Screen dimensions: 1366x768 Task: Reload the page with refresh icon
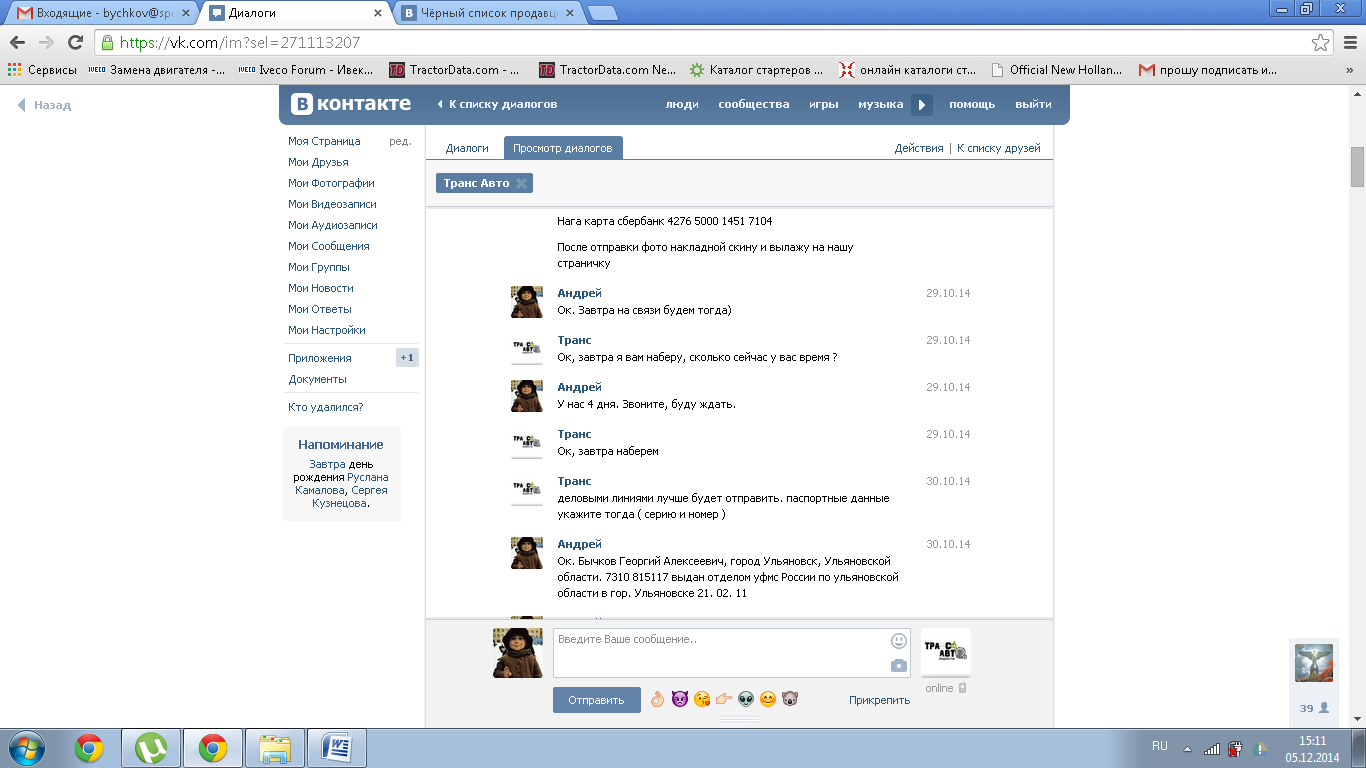pos(75,43)
